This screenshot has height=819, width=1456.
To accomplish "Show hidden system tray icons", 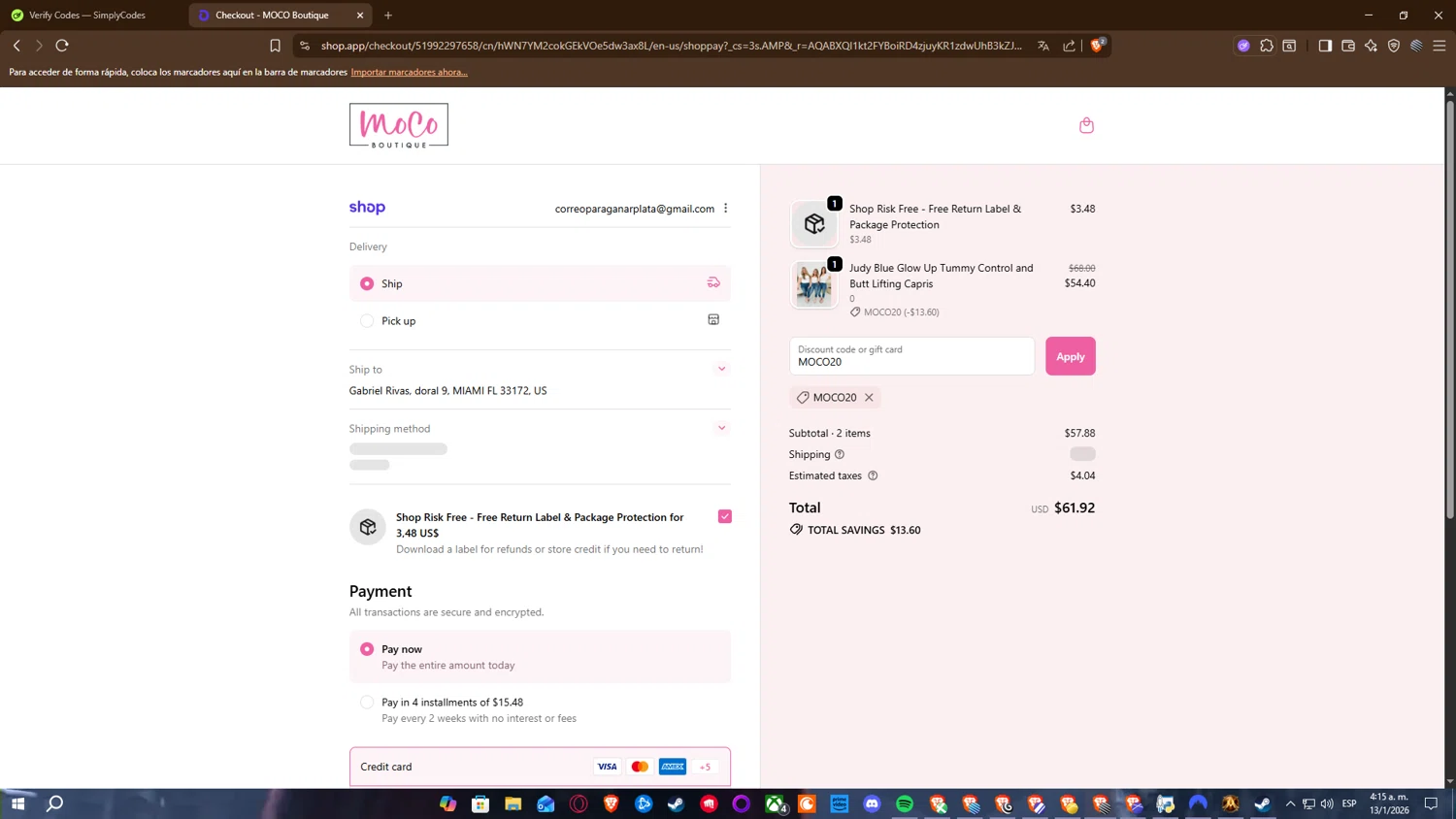I will 1290,803.
